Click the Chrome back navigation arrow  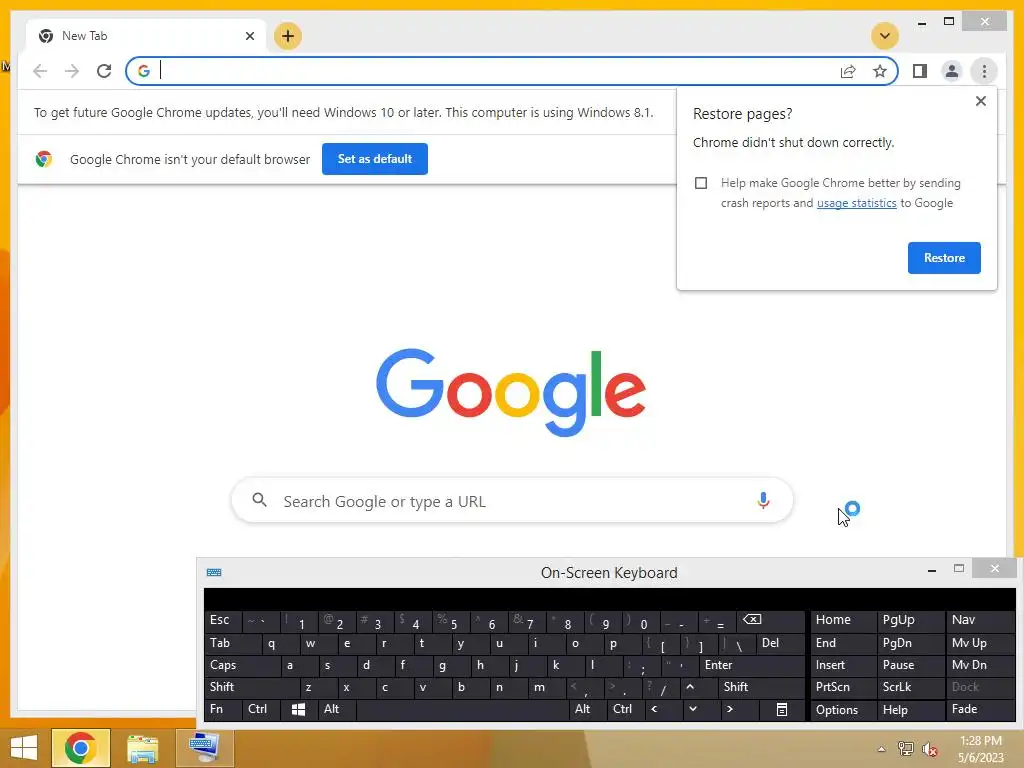point(40,71)
